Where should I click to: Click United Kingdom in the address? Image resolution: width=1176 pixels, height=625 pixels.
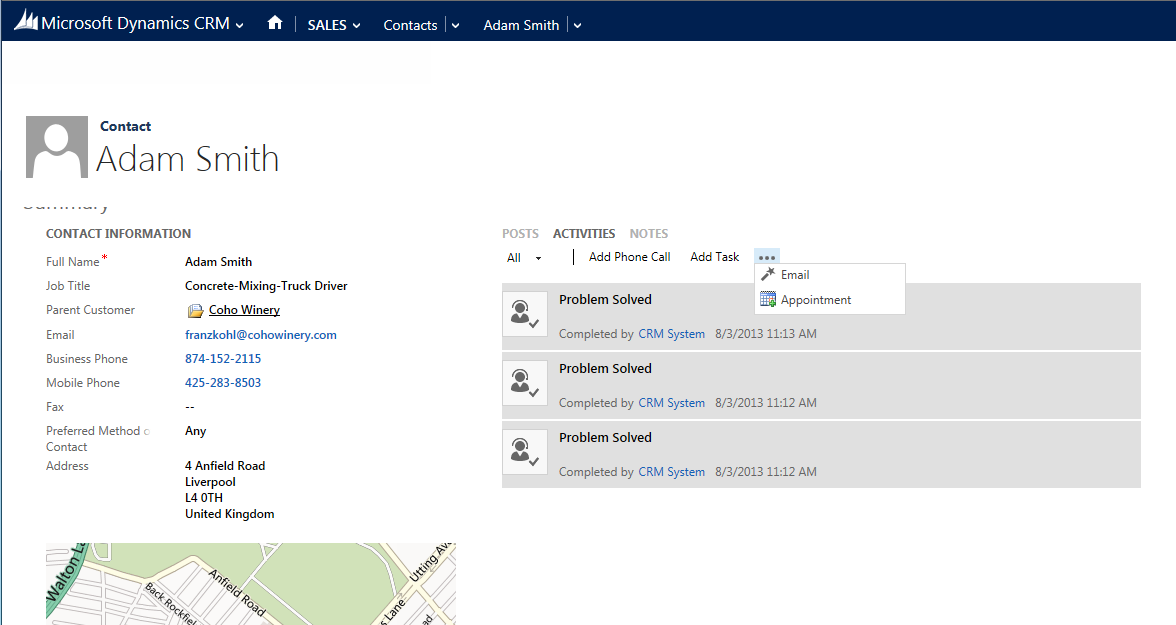pyautogui.click(x=230, y=514)
